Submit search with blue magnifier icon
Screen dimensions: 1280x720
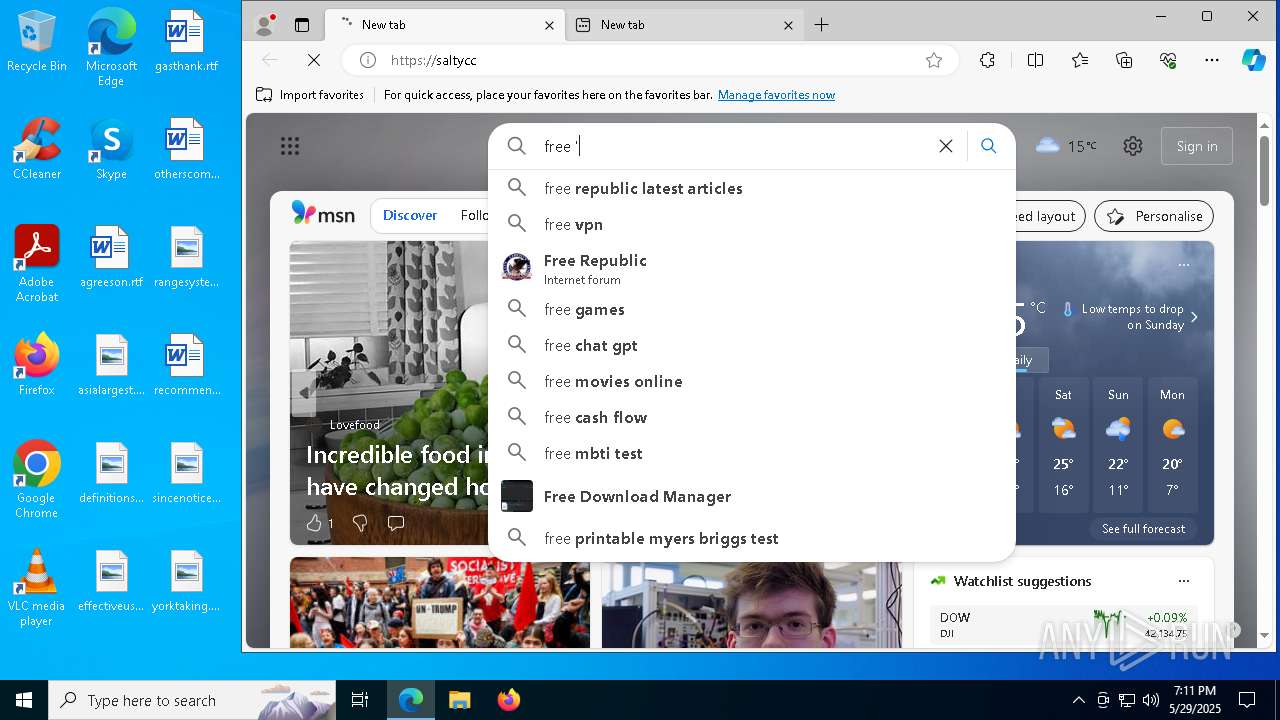[x=989, y=146]
